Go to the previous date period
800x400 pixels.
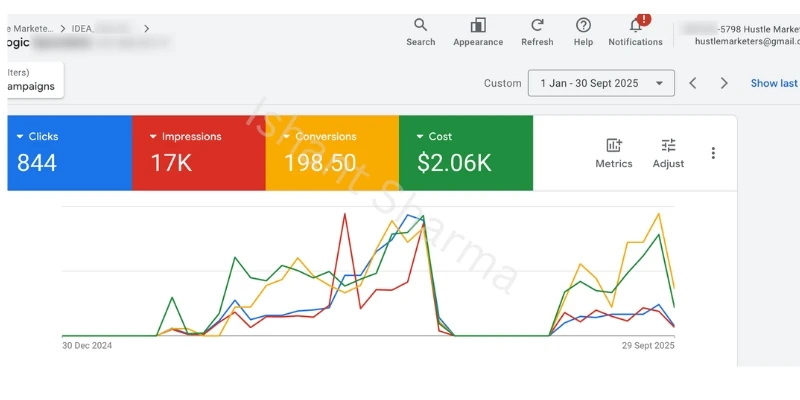693,83
